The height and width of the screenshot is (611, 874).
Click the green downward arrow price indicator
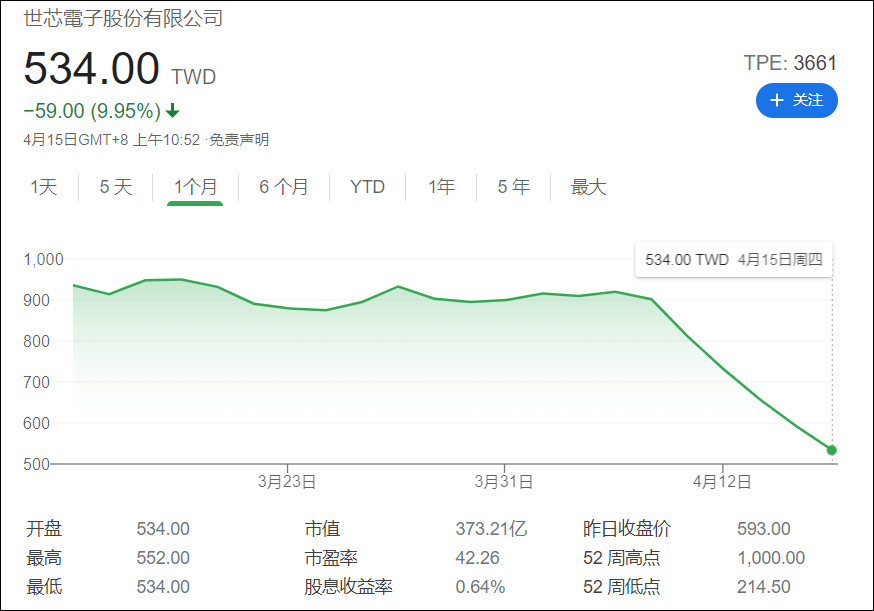tap(172, 111)
